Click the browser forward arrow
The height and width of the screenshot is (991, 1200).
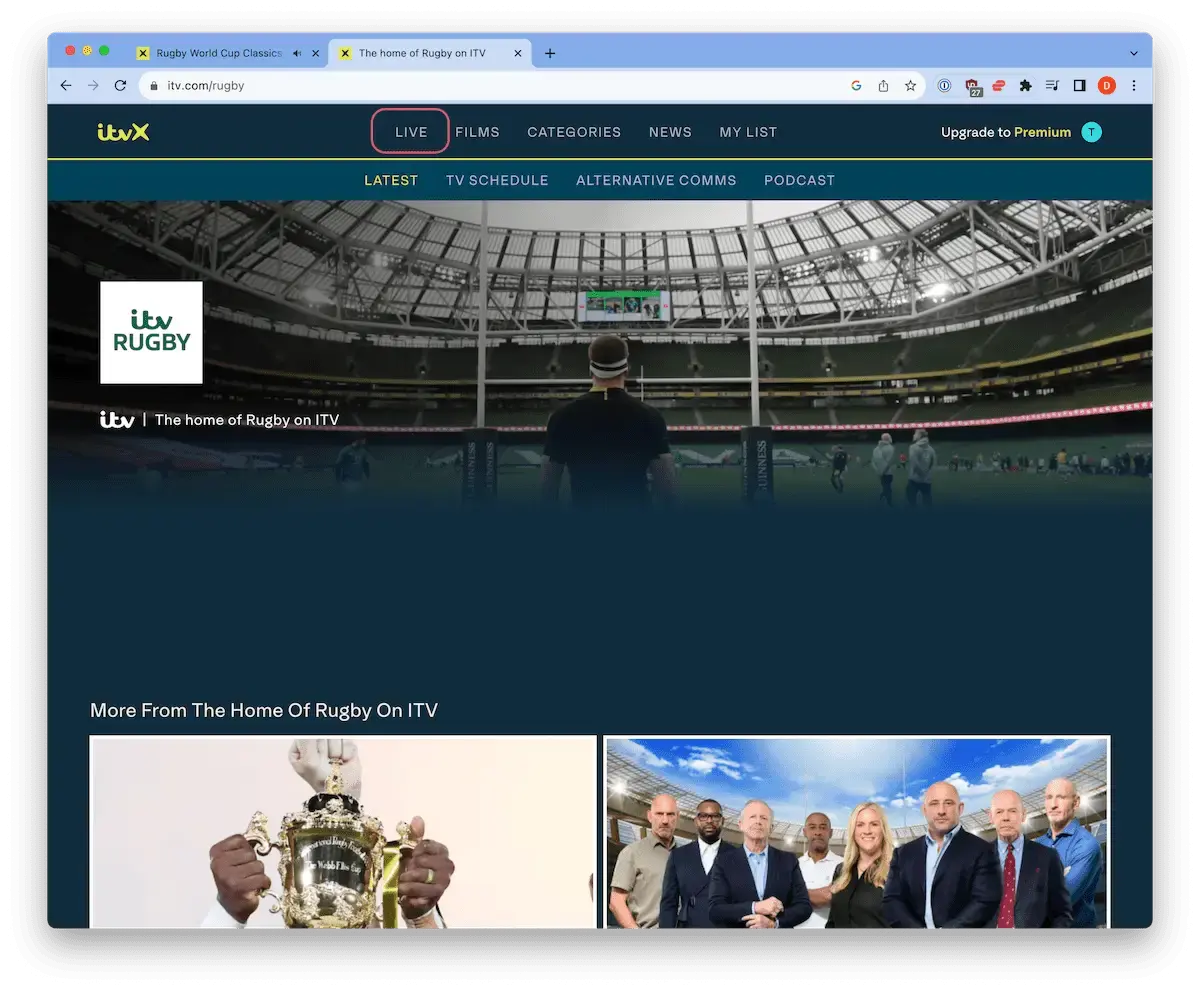(x=93, y=86)
